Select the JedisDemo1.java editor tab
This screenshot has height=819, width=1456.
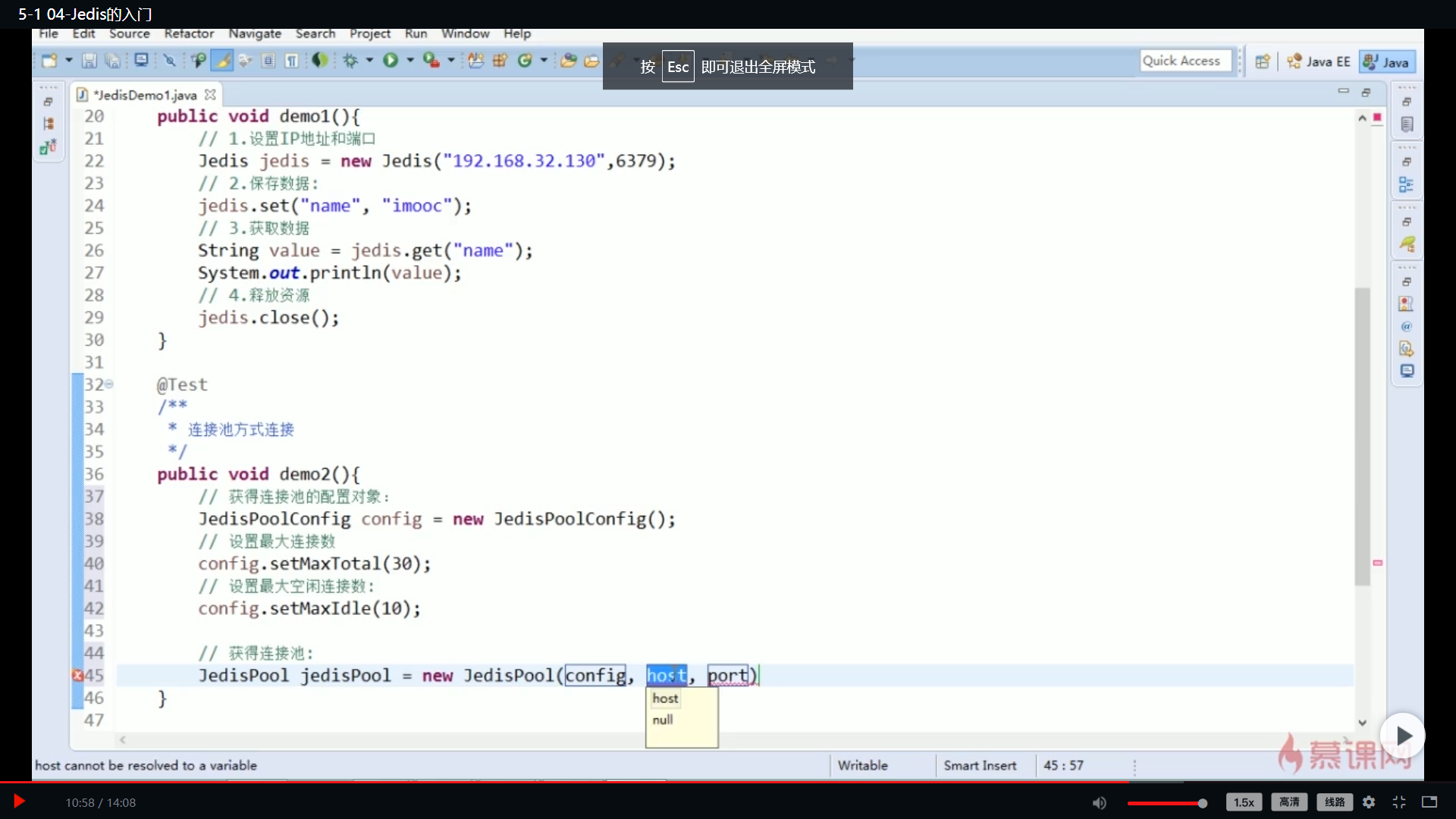tap(144, 95)
